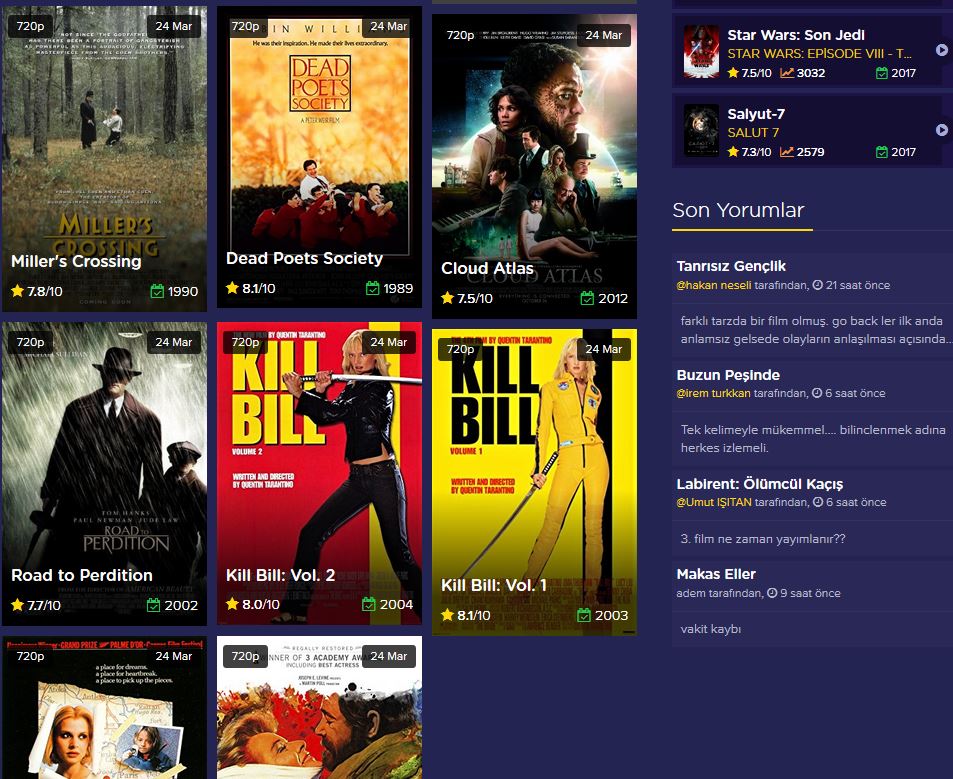Screen dimensions: 953x779
Task: Click the view count 3032
Action: coord(811,73)
